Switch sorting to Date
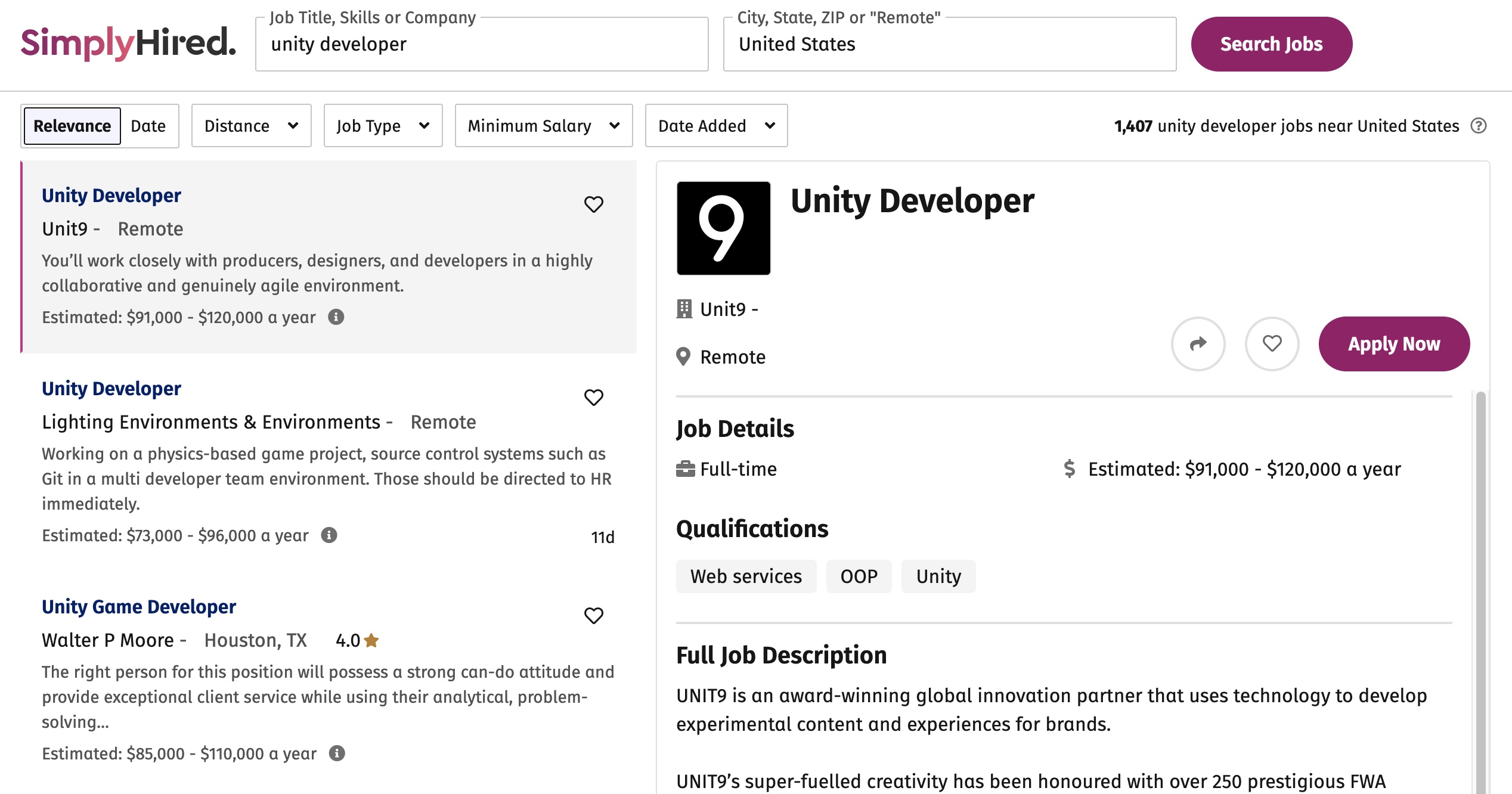 click(148, 125)
